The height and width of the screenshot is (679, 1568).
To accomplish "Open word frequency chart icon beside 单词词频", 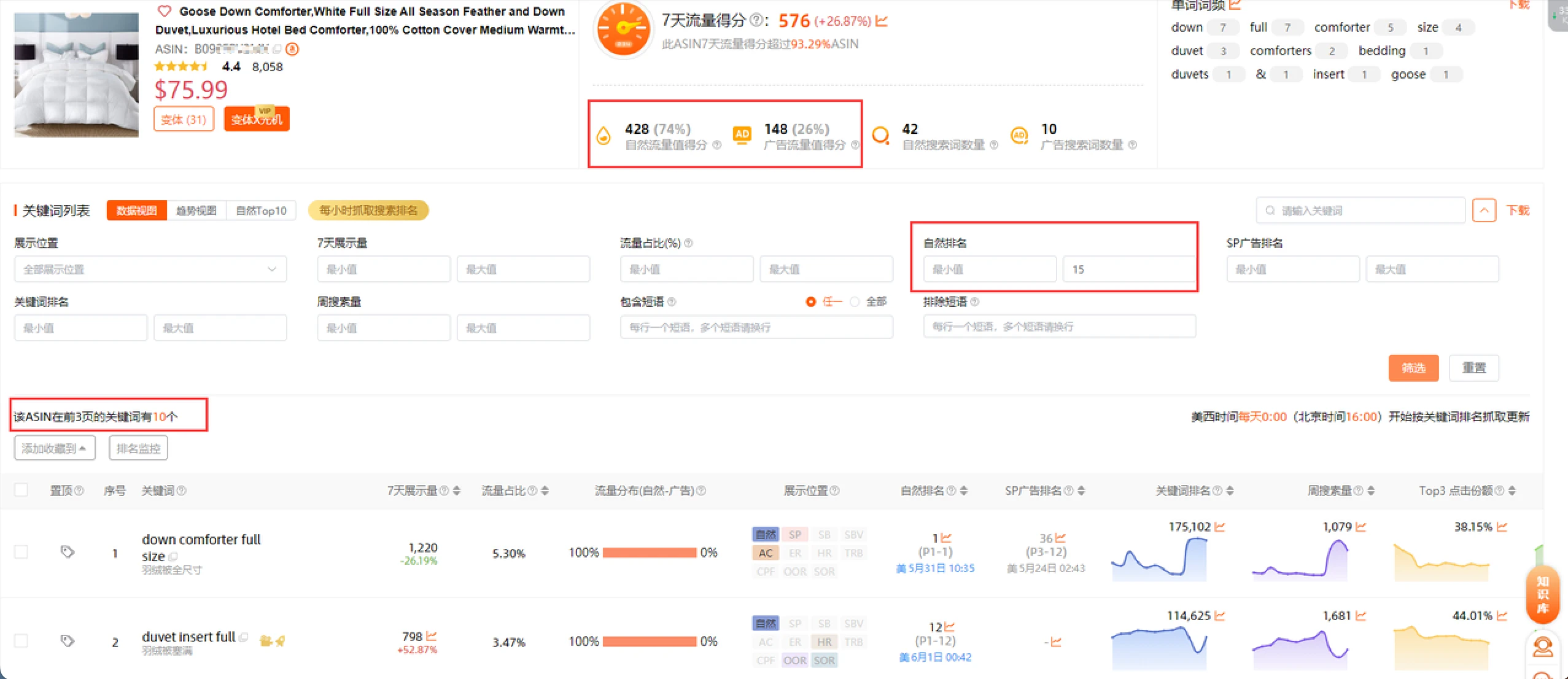I will point(1235,5).
